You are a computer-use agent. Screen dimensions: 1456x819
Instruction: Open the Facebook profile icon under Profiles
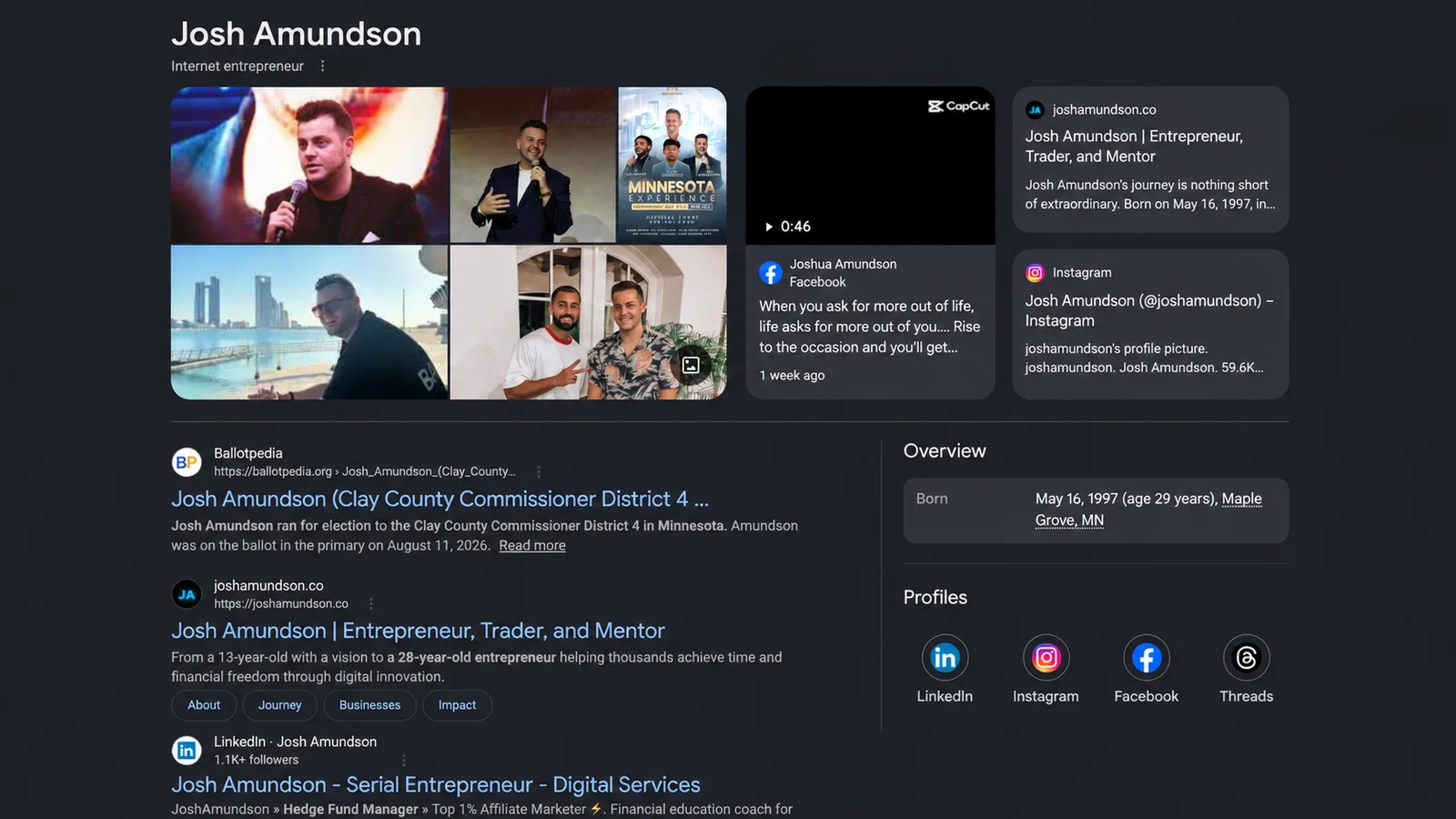point(1146,657)
